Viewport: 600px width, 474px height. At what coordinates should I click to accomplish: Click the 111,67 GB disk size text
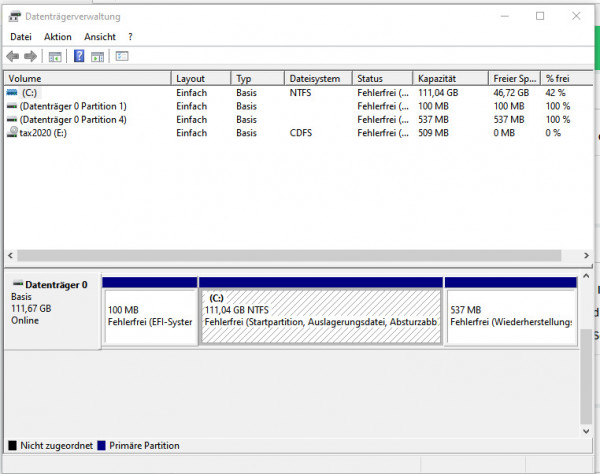(31, 308)
